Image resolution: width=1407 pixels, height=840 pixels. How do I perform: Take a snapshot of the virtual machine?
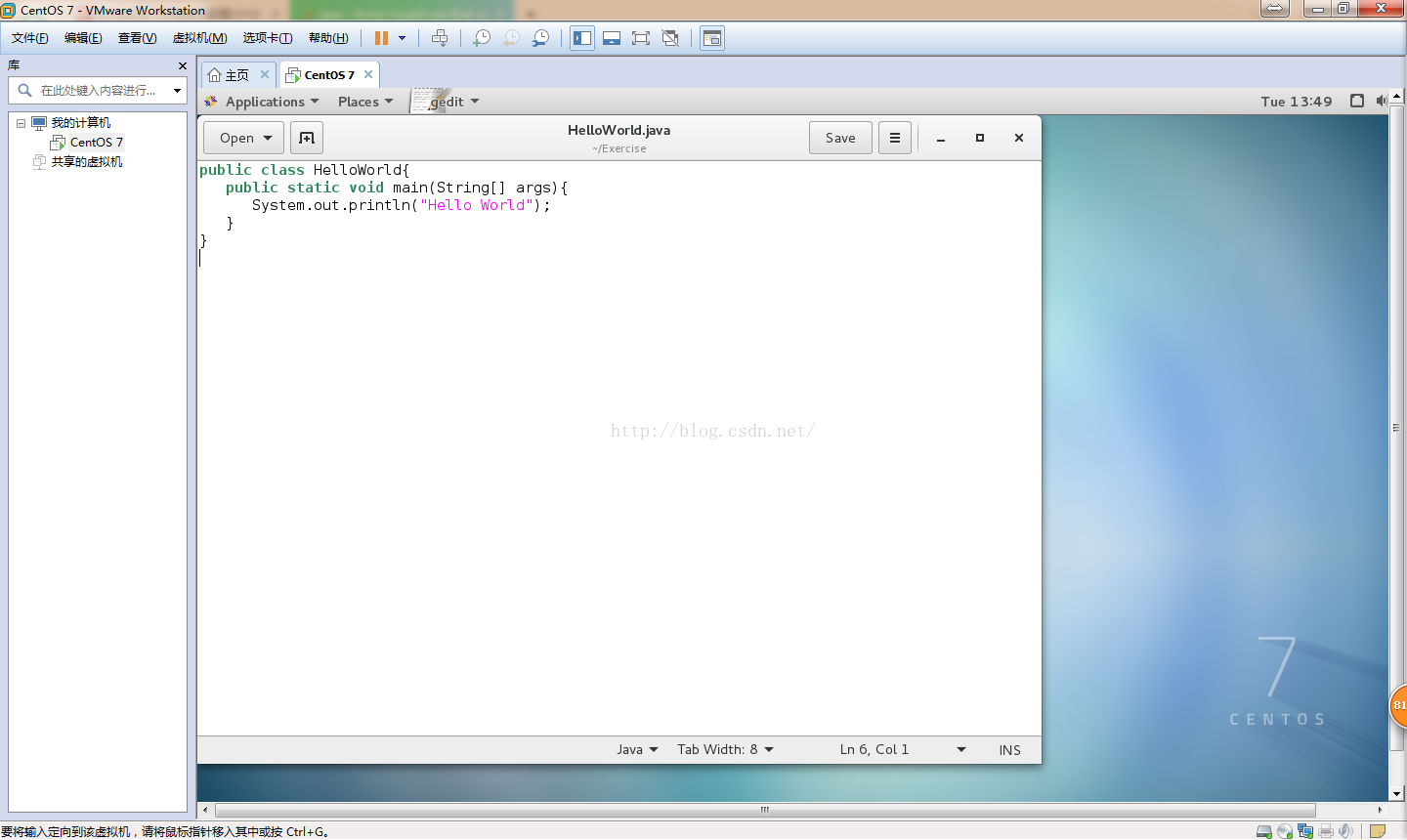pos(482,38)
